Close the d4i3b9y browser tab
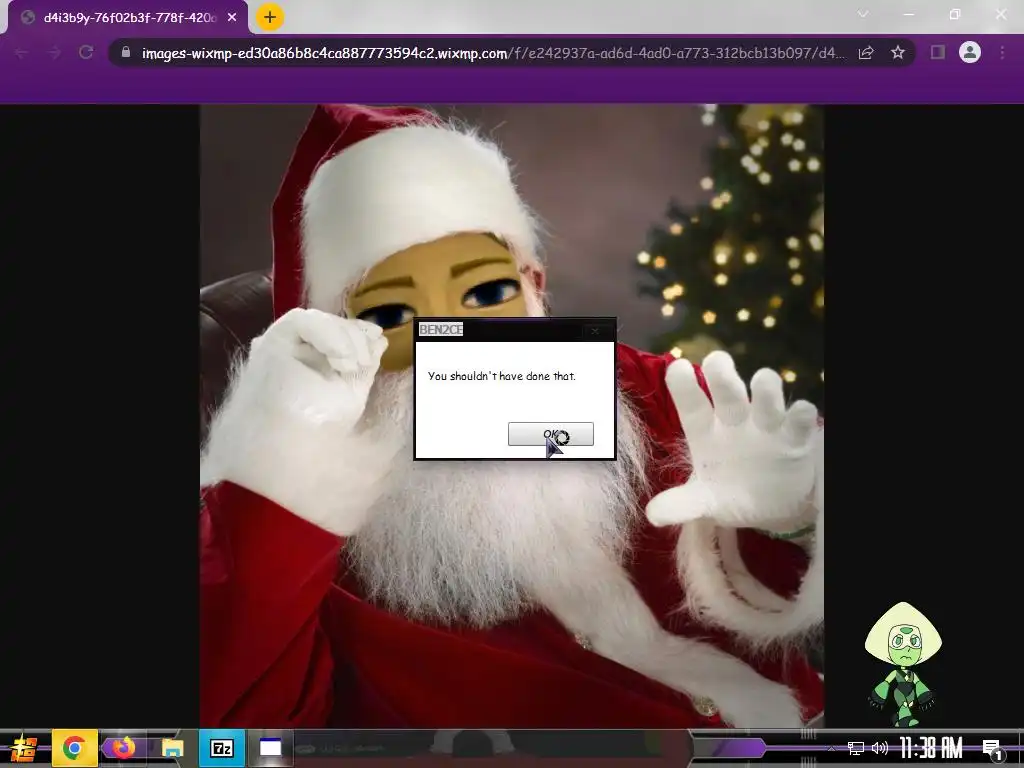 [232, 18]
